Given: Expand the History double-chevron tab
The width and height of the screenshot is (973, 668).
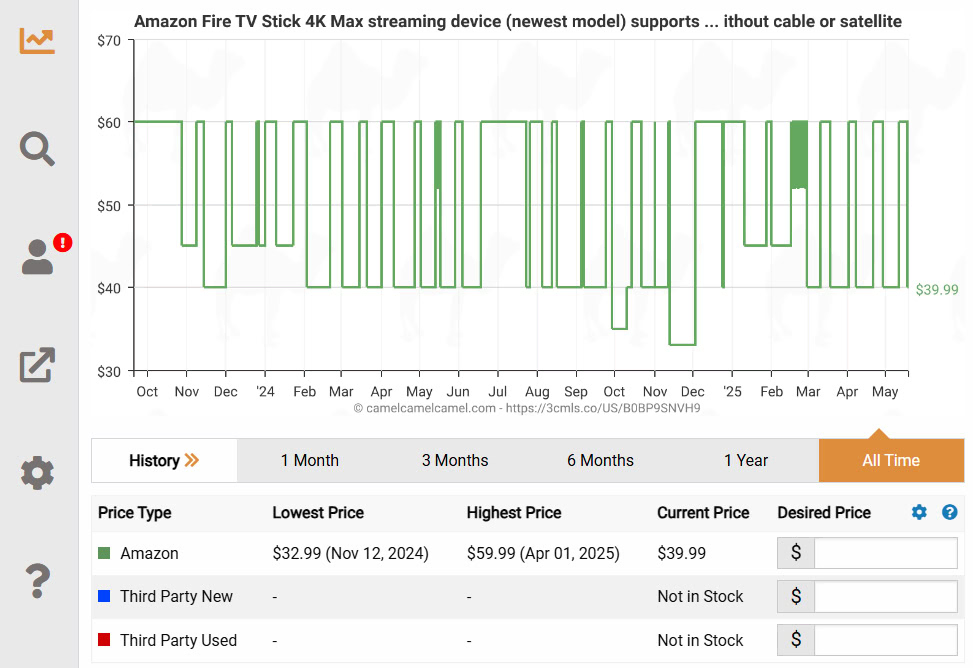Looking at the screenshot, I should [x=164, y=460].
